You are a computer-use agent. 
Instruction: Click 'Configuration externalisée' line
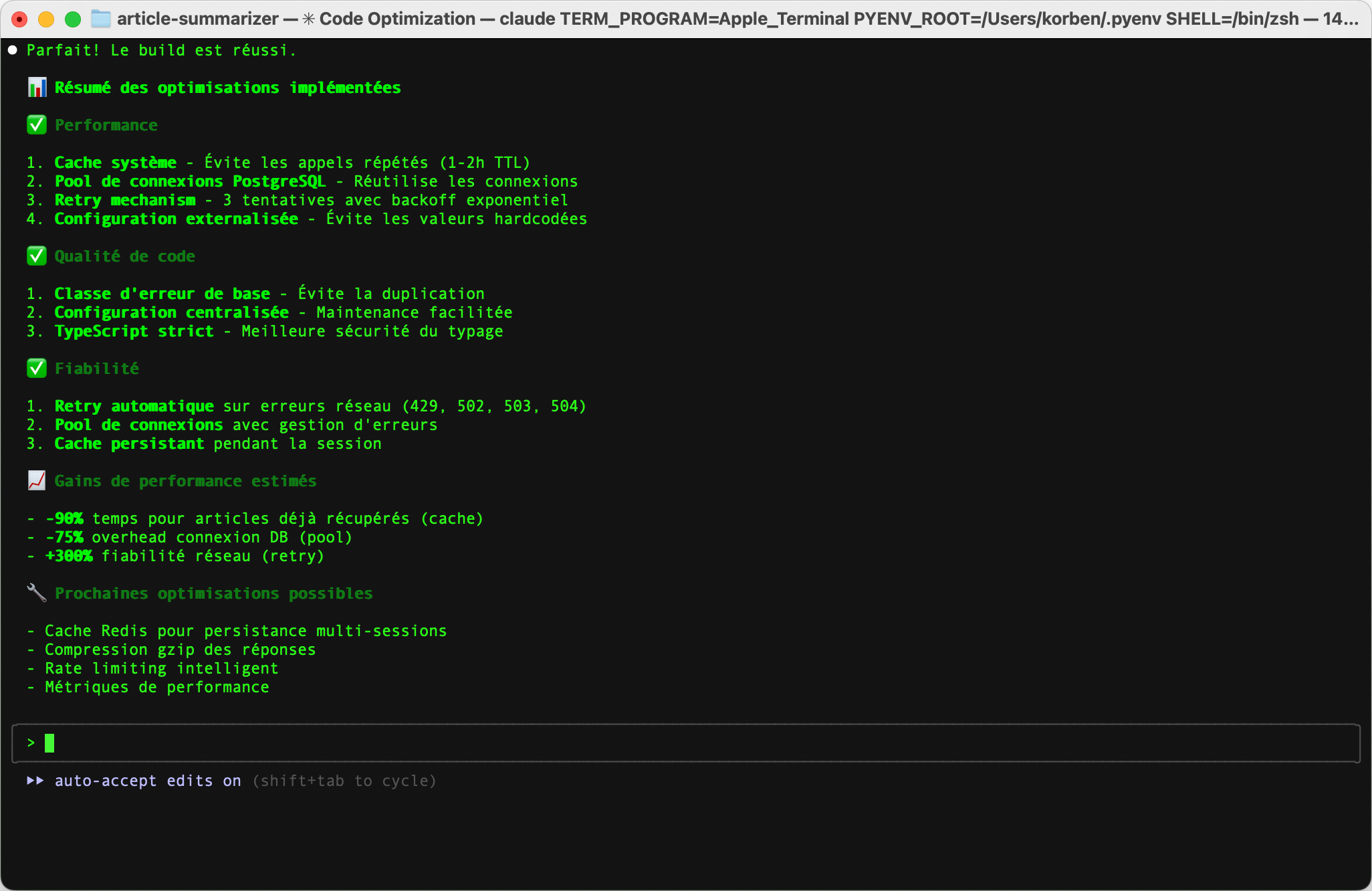(307, 219)
